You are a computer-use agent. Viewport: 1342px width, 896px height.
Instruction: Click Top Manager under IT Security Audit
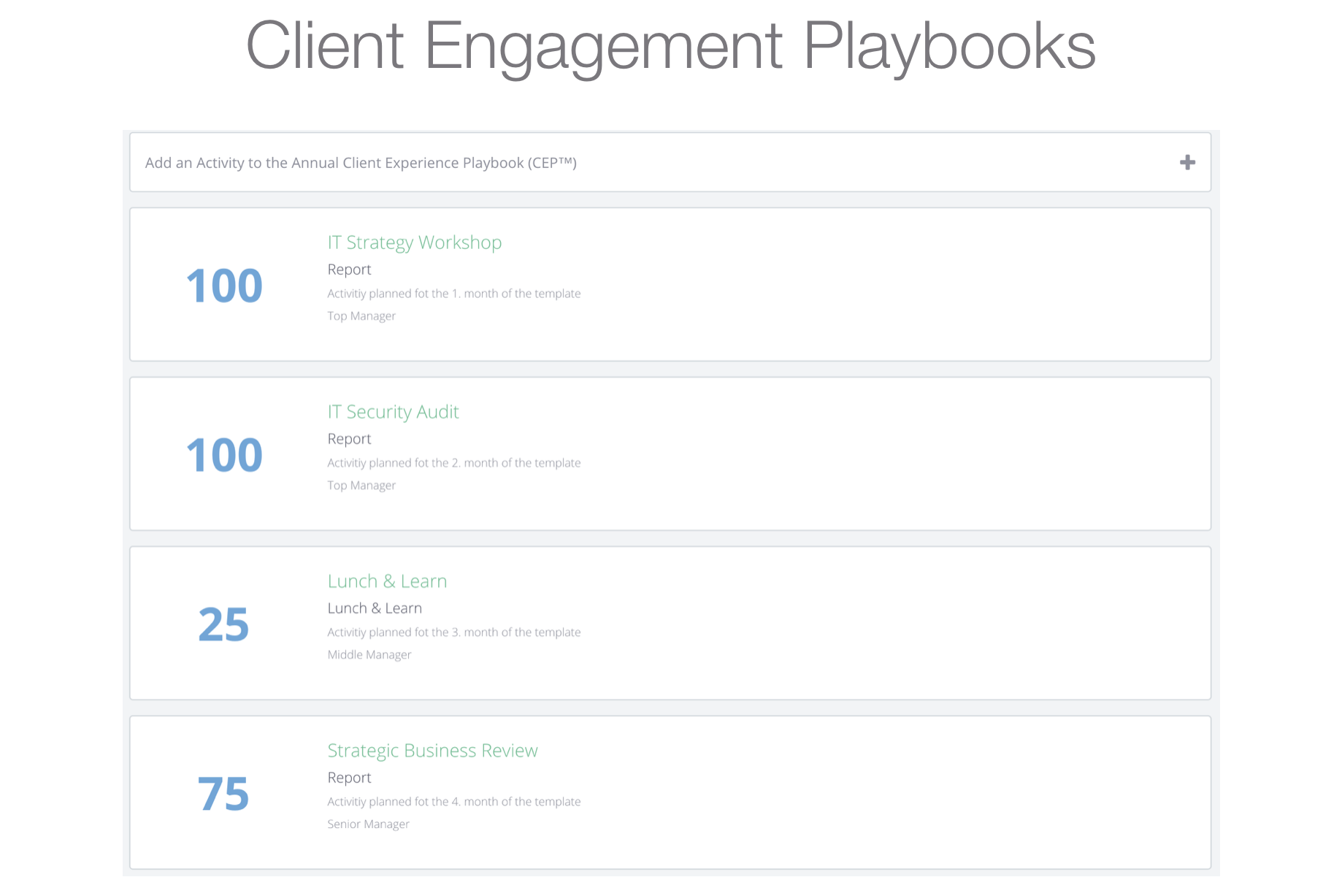pyautogui.click(x=361, y=486)
